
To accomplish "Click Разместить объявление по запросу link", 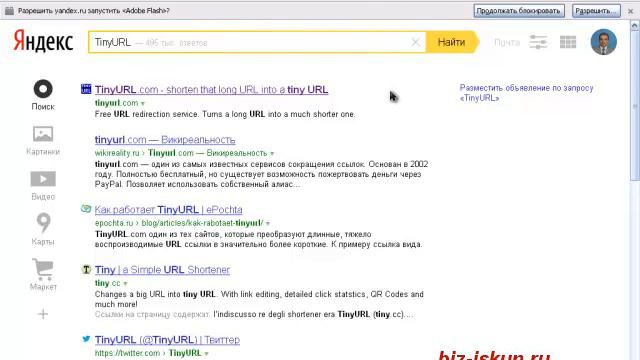I will point(527,93).
